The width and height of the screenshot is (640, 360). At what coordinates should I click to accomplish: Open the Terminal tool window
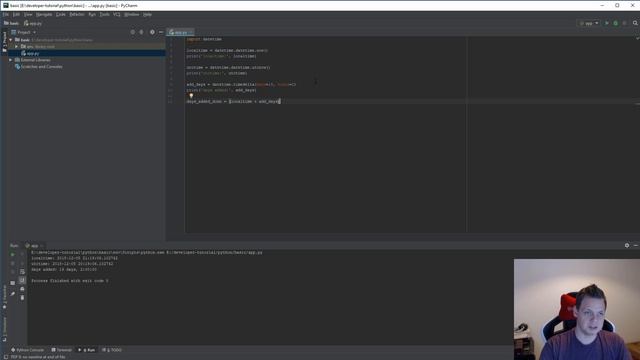point(62,350)
